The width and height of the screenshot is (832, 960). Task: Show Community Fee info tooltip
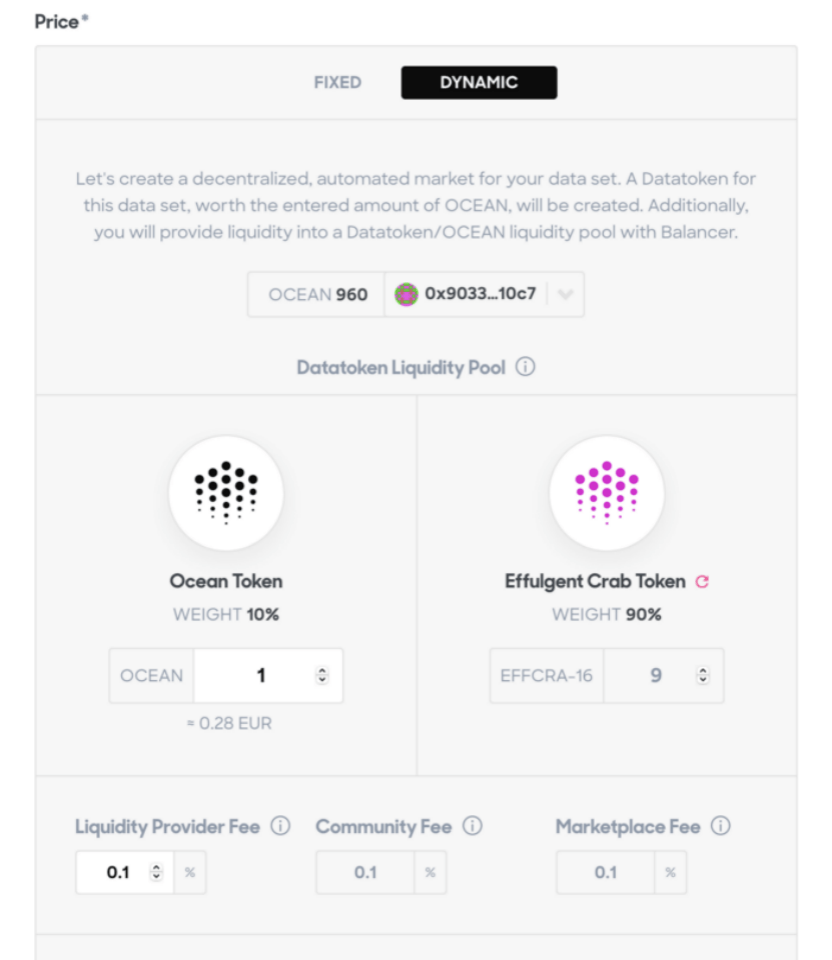(473, 827)
